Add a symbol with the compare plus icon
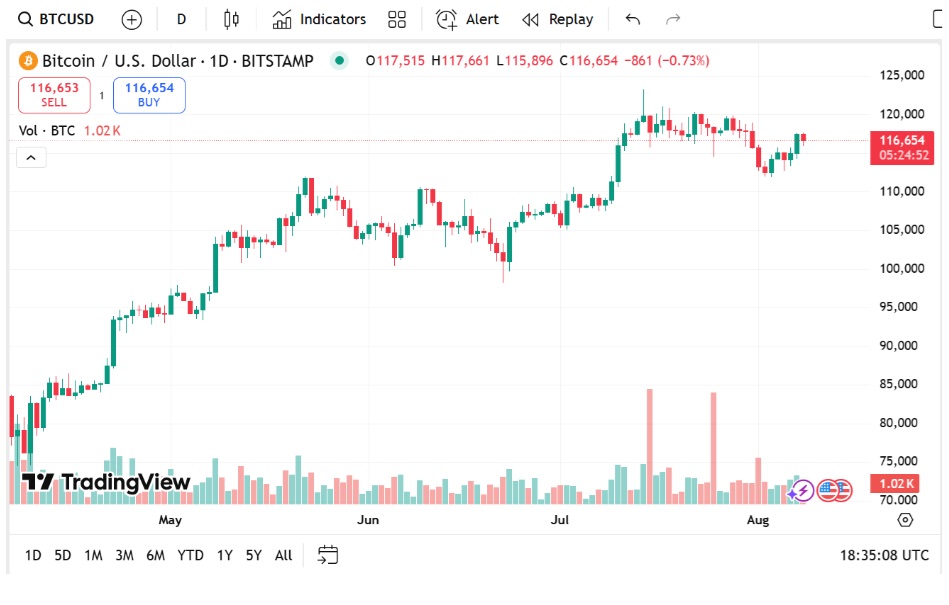Screen dimensions: 949x605 [130, 18]
